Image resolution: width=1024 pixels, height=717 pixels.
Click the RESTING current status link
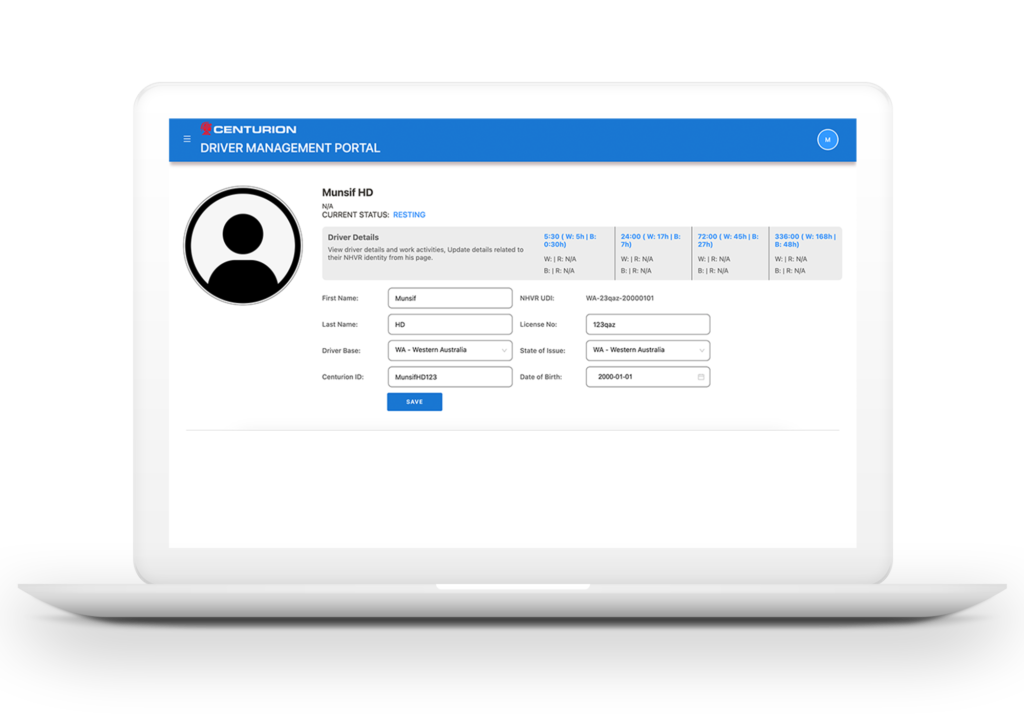pyautogui.click(x=409, y=215)
